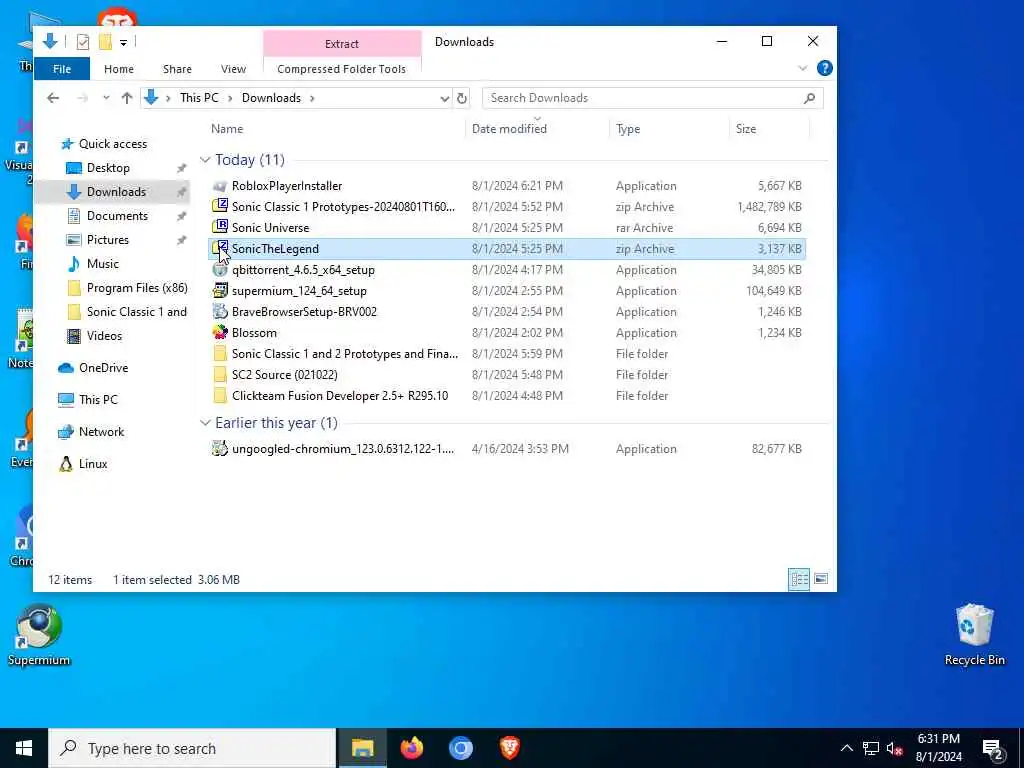Screen dimensions: 1024x768
Task: Click the back navigation arrow
Action: 53,98
